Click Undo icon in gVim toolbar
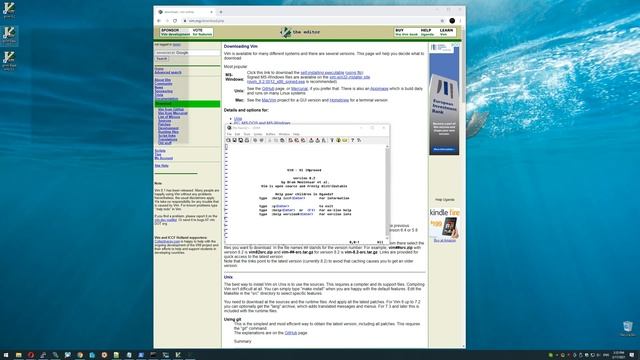Image resolution: width=640 pixels, height=360 pixels. 255,140
